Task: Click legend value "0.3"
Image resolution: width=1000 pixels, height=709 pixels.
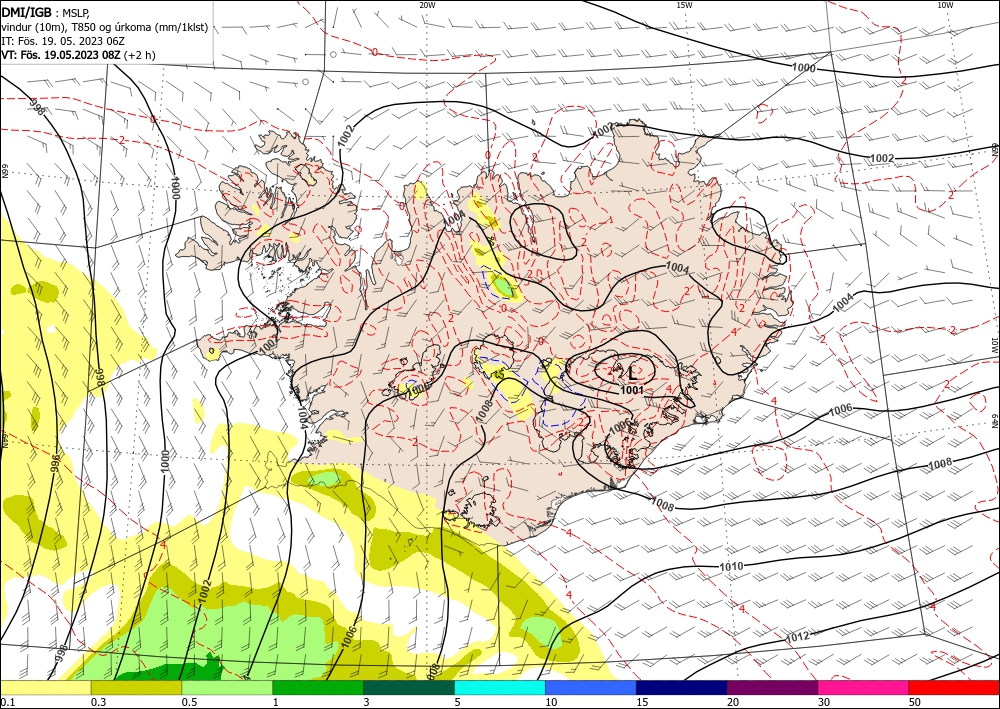Action: pos(98,702)
